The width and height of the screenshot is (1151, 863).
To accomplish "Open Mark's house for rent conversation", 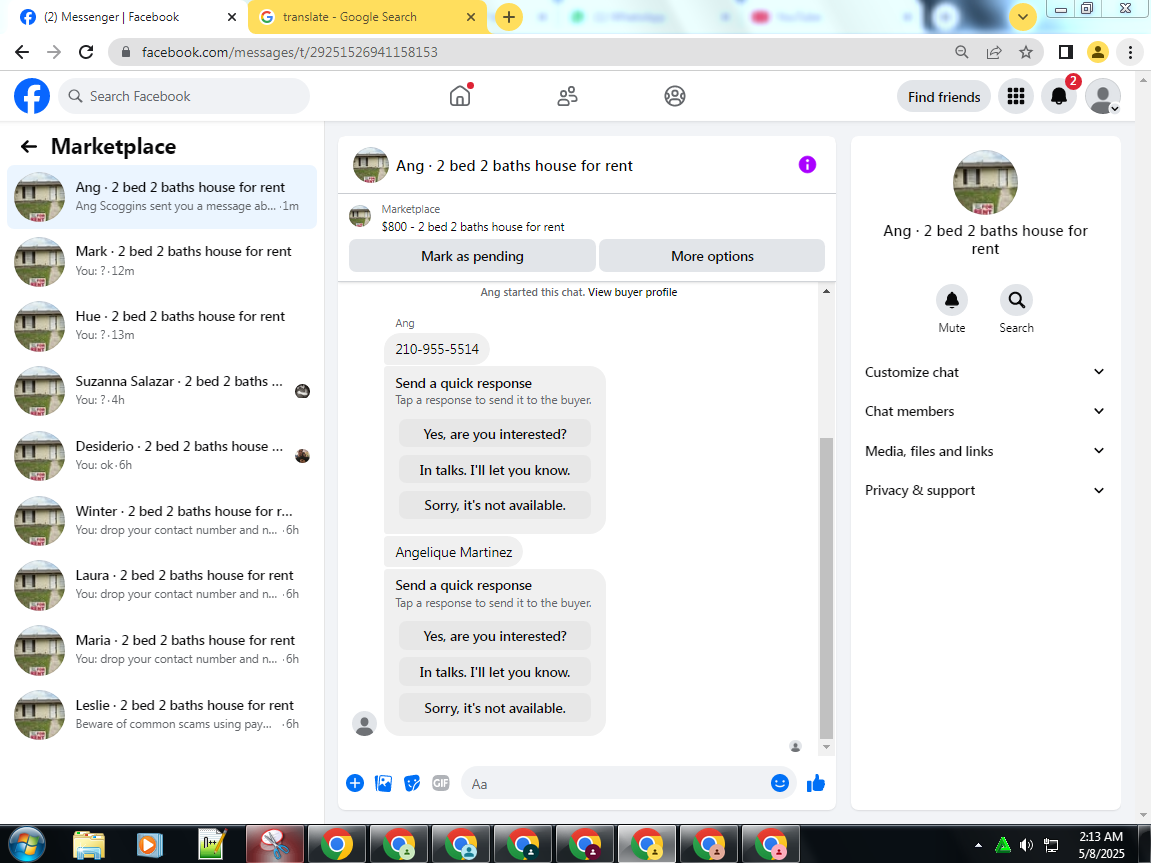I will 162,261.
